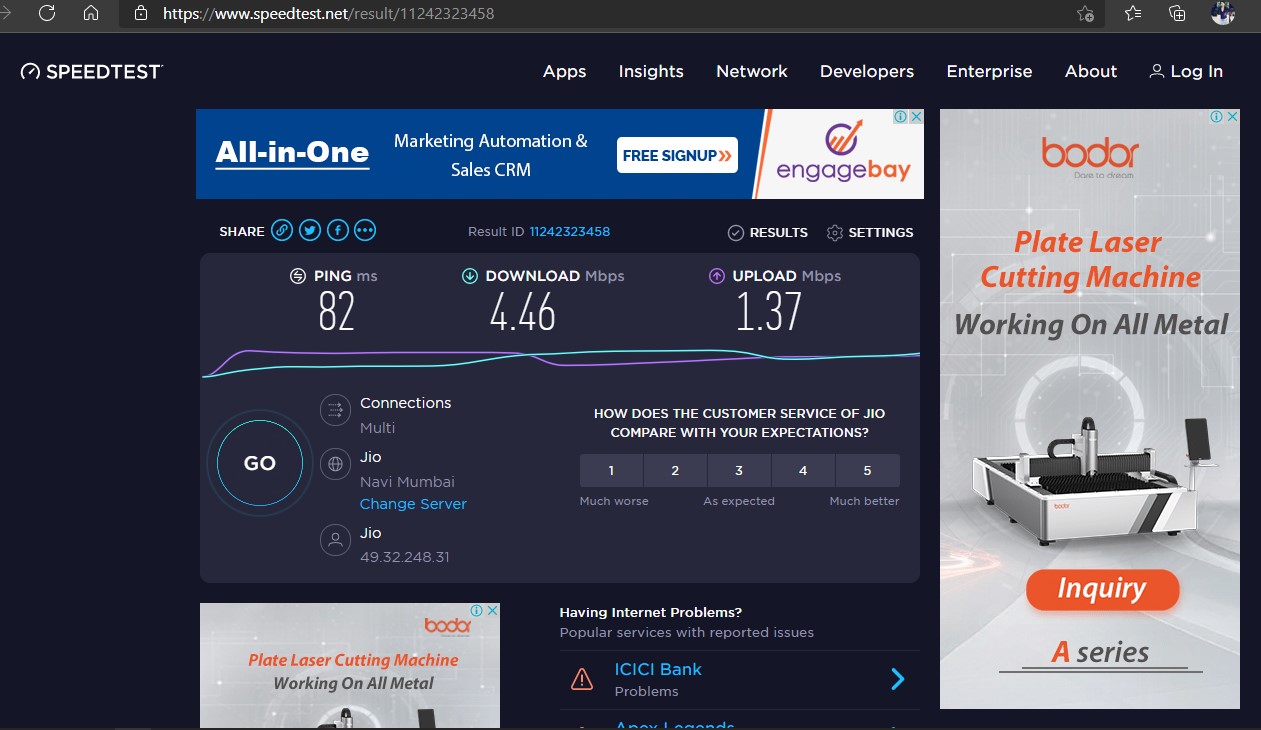This screenshot has height=730, width=1261.
Task: Click the globe server icon beside Navi Mumbai
Action: [x=335, y=465]
